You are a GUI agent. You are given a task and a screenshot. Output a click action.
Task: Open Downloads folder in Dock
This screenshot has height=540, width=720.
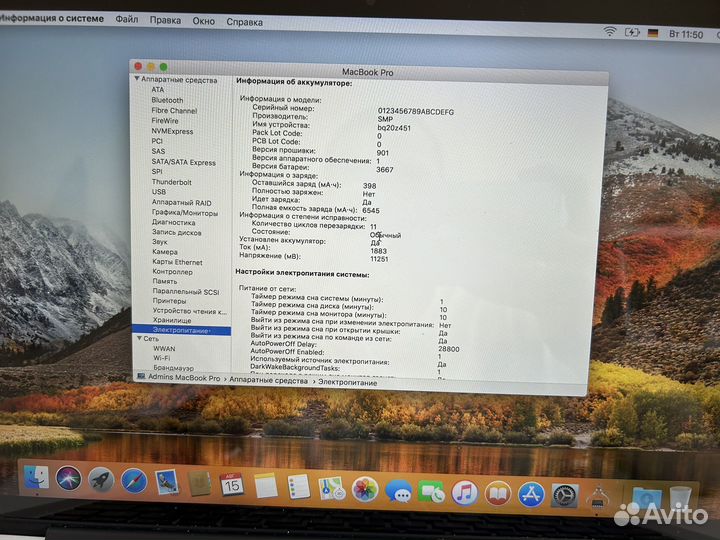647,499
